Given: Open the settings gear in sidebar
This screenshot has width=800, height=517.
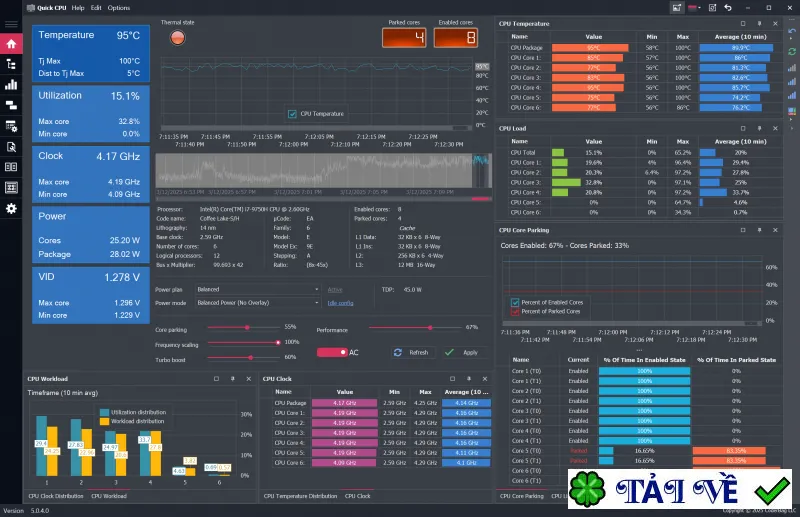Looking at the screenshot, I should tap(11, 208).
